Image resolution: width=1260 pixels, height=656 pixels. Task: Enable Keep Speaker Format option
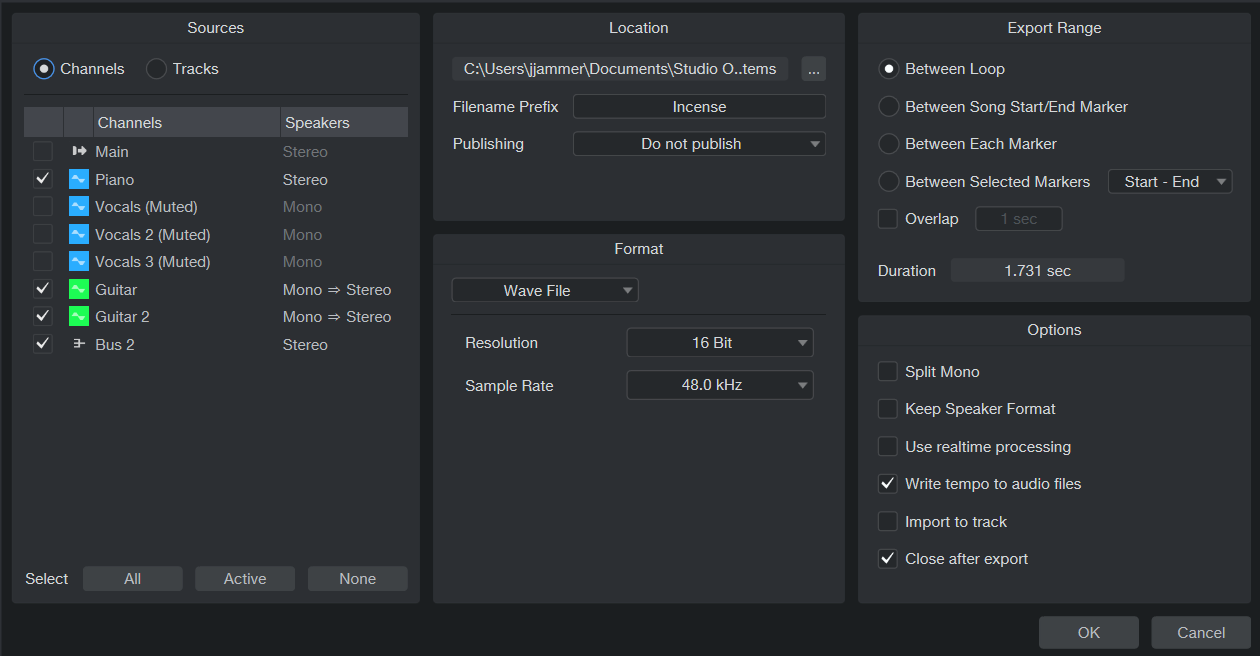coord(888,409)
